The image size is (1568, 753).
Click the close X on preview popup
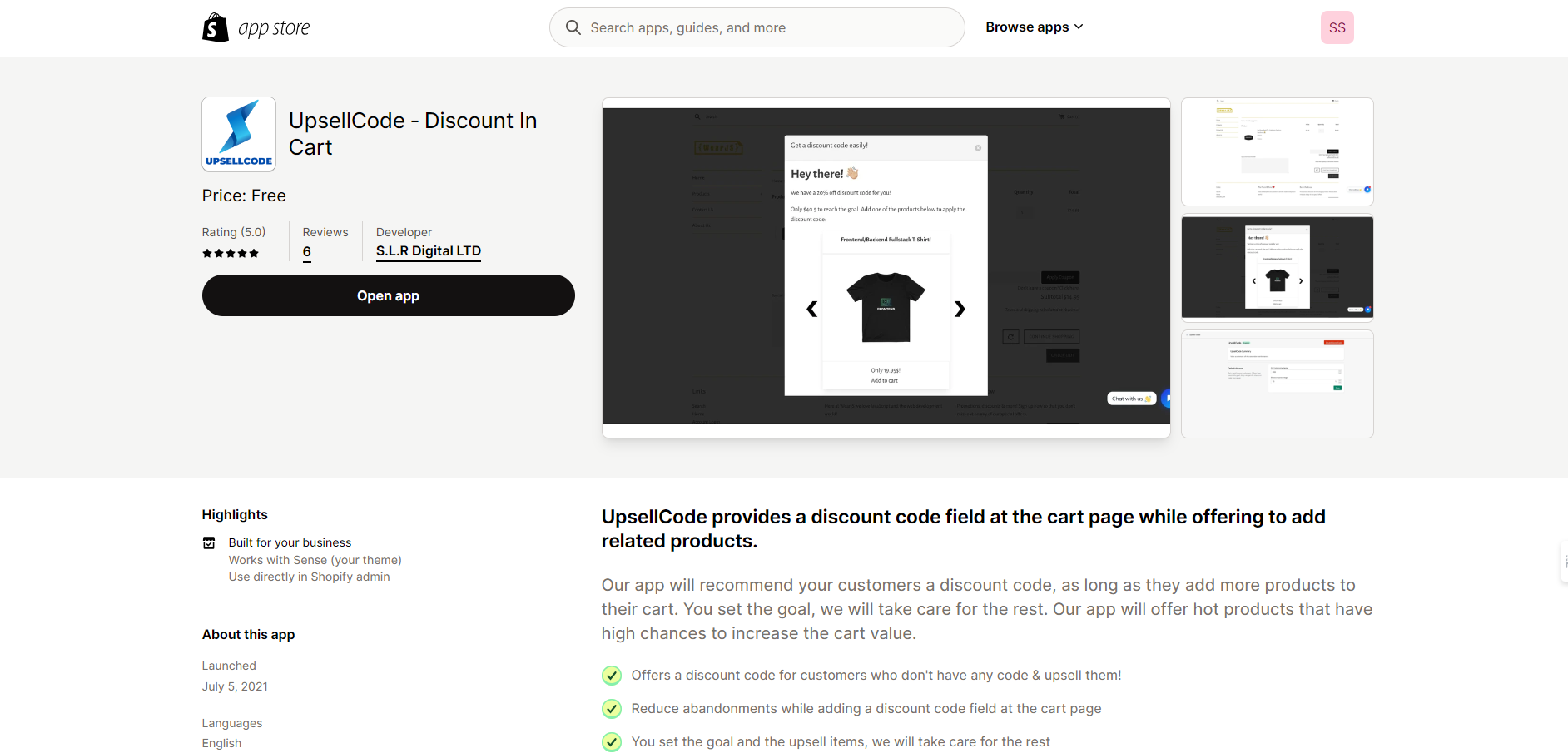(x=978, y=148)
